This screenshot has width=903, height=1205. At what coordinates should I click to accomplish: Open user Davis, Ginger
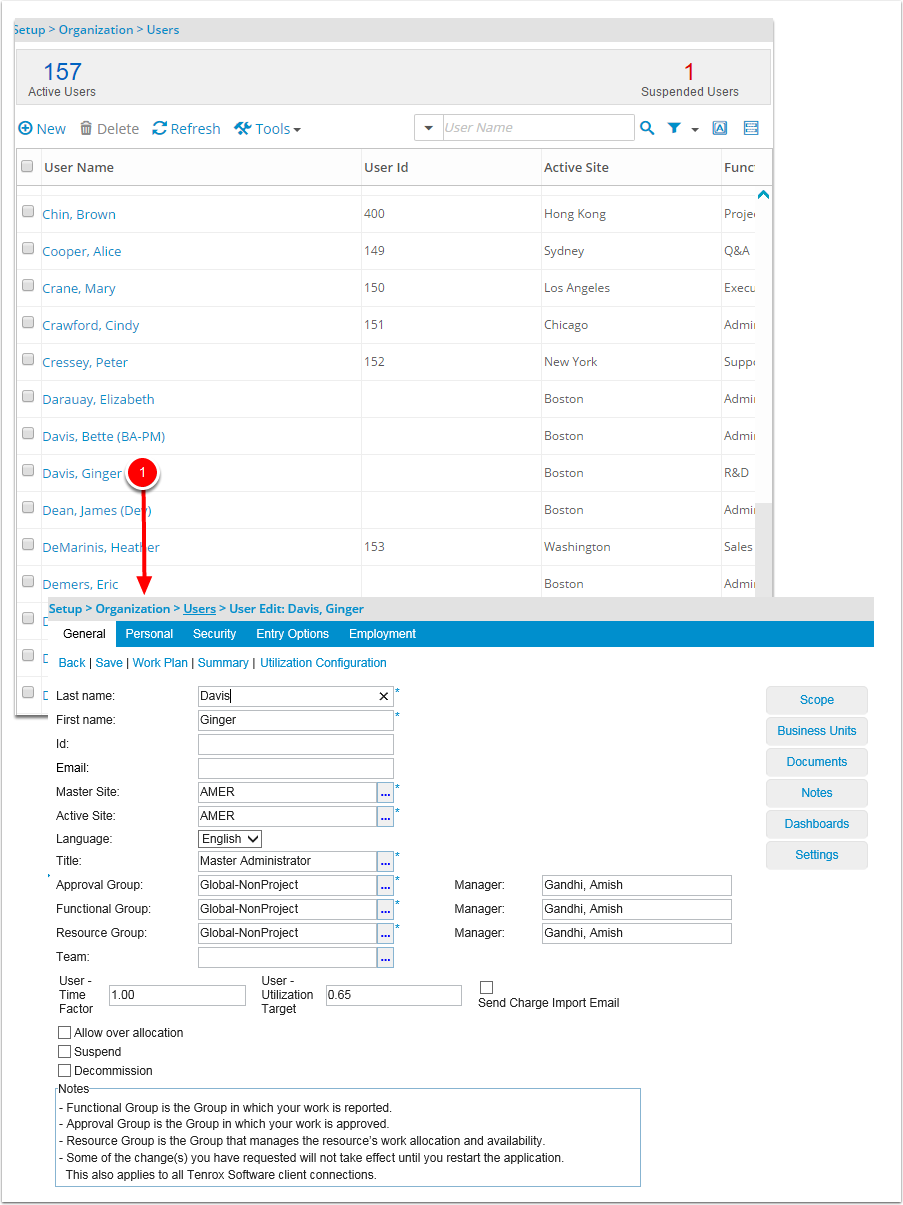pos(82,473)
